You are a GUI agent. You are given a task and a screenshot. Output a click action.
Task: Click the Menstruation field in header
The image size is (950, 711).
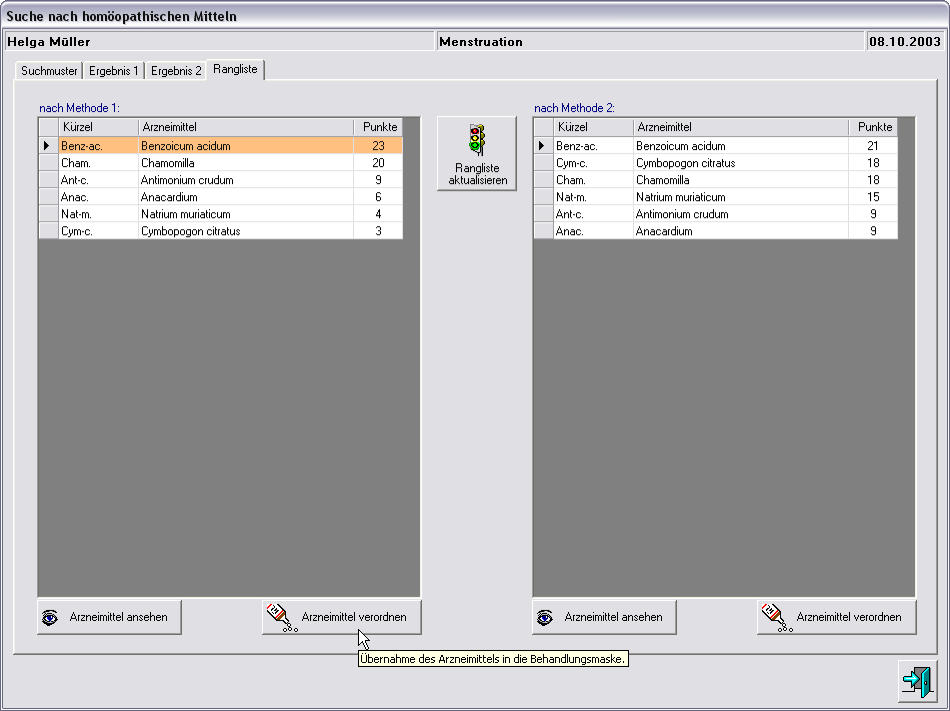(x=650, y=42)
